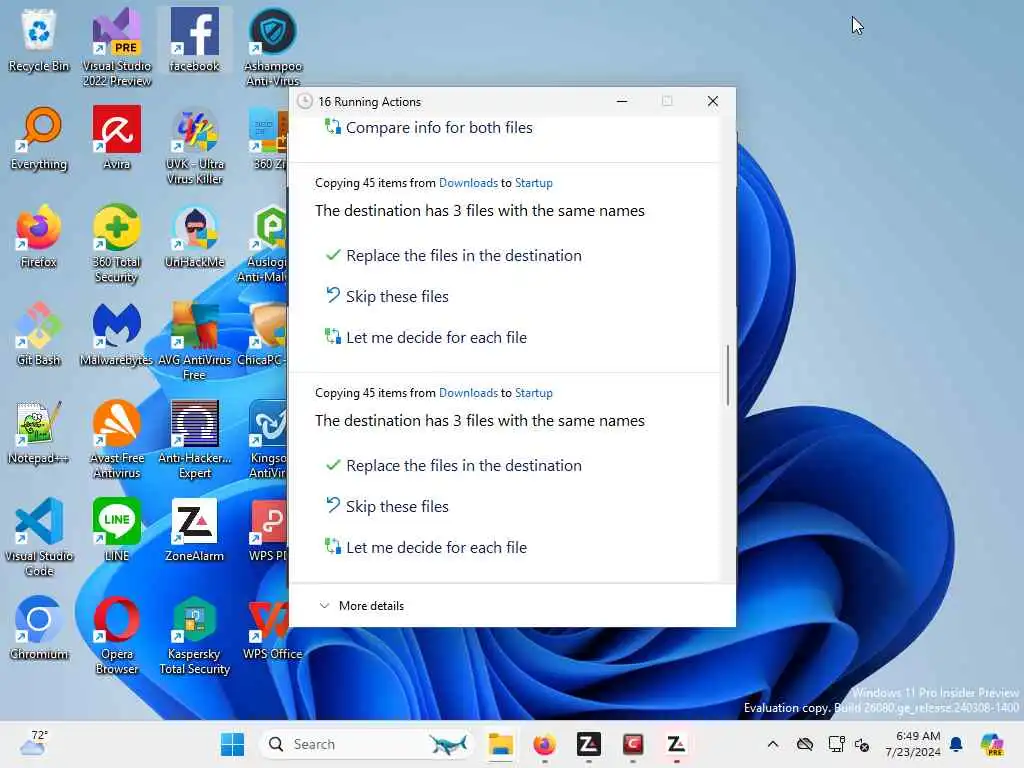Open Startup link in first copy conflict
This screenshot has height=768, width=1024.
534,183
